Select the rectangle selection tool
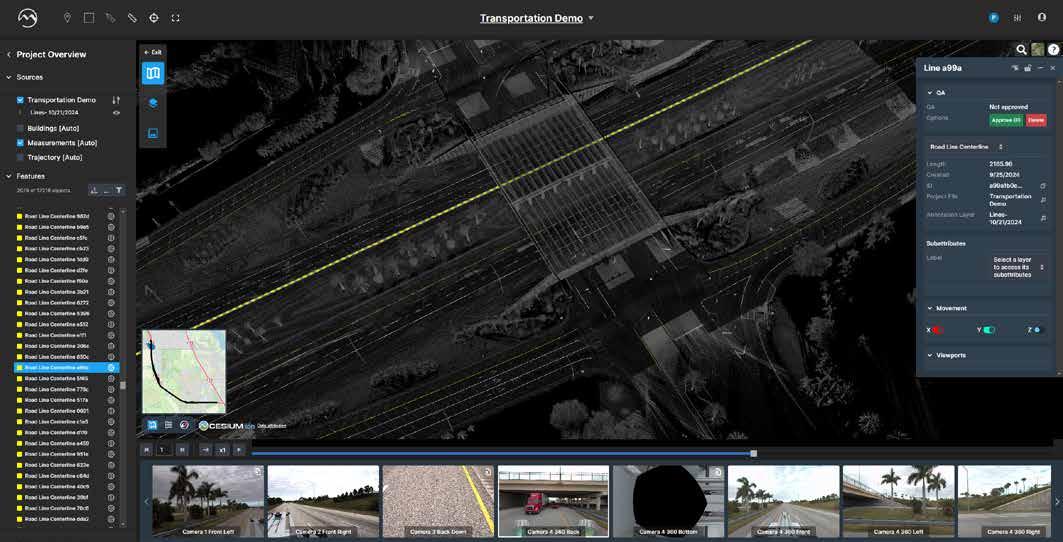 pos(89,18)
